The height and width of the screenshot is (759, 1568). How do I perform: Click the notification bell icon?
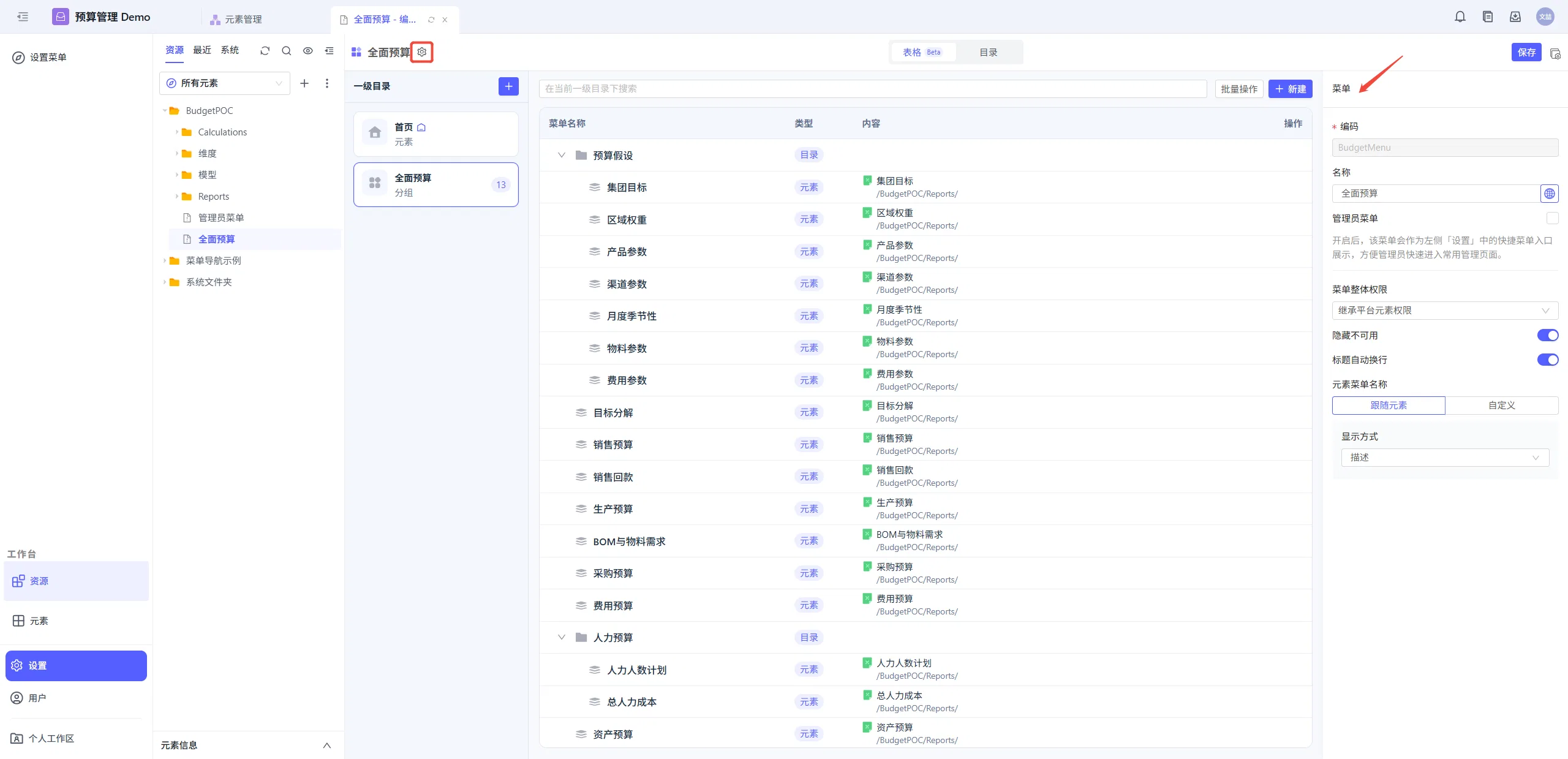point(1460,17)
